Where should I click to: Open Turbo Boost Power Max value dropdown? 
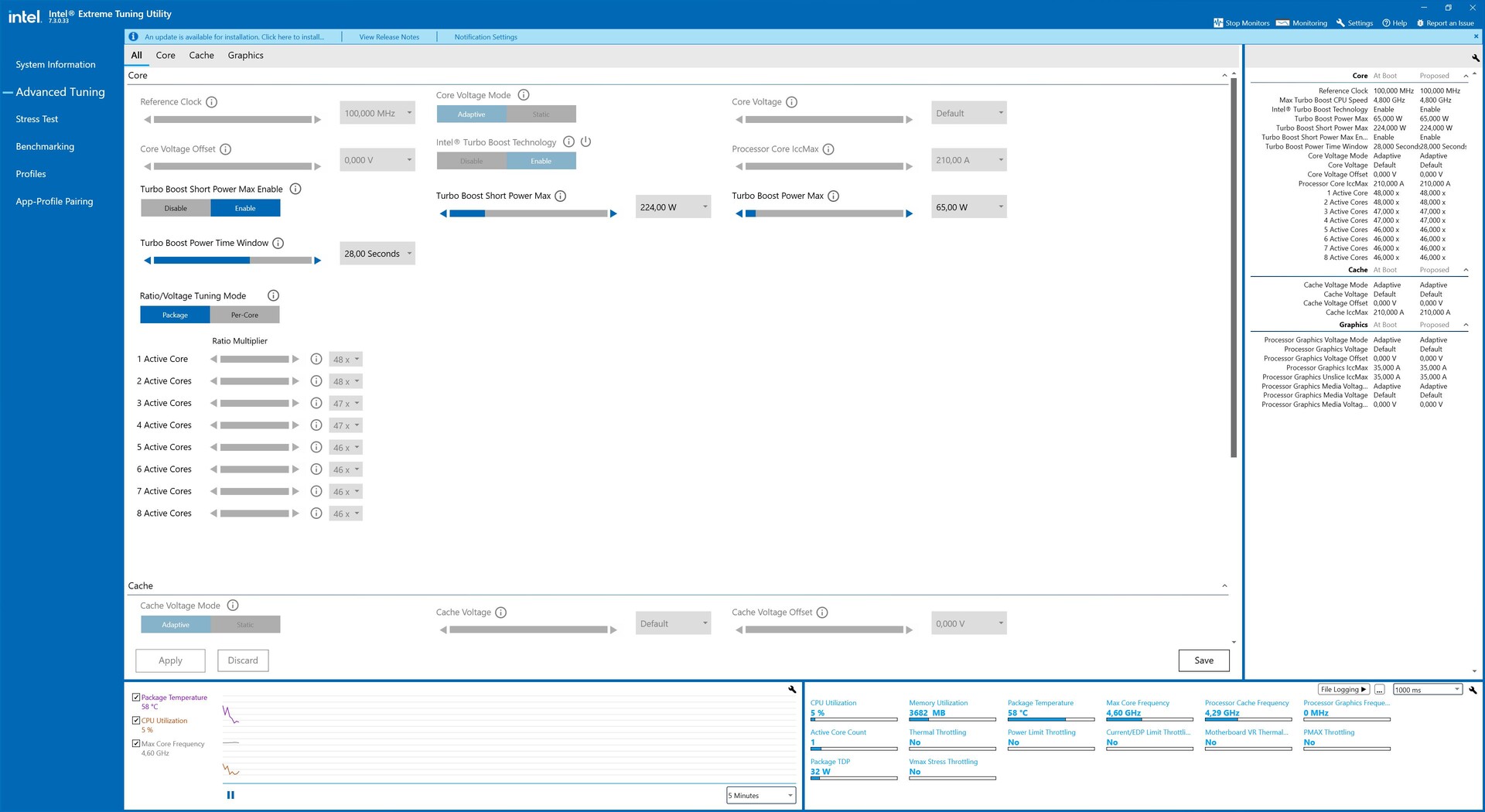coord(969,207)
